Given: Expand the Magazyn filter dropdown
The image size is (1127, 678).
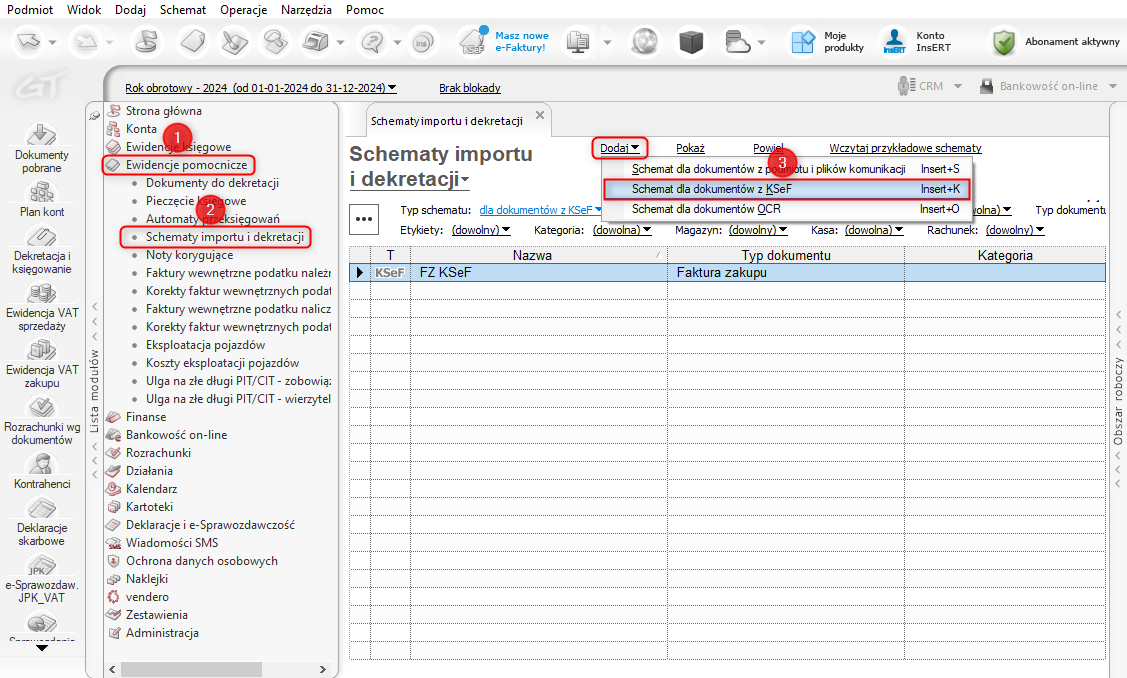Looking at the screenshot, I should pyautogui.click(x=765, y=230).
